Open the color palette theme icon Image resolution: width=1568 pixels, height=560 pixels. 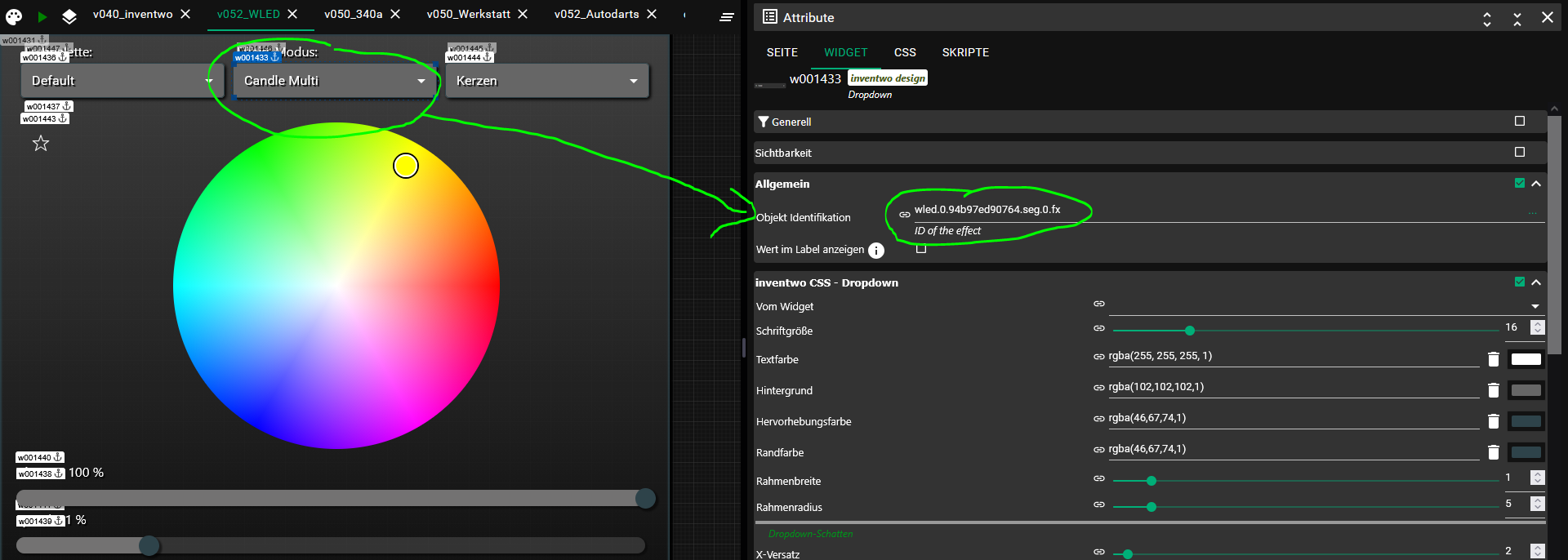14,16
